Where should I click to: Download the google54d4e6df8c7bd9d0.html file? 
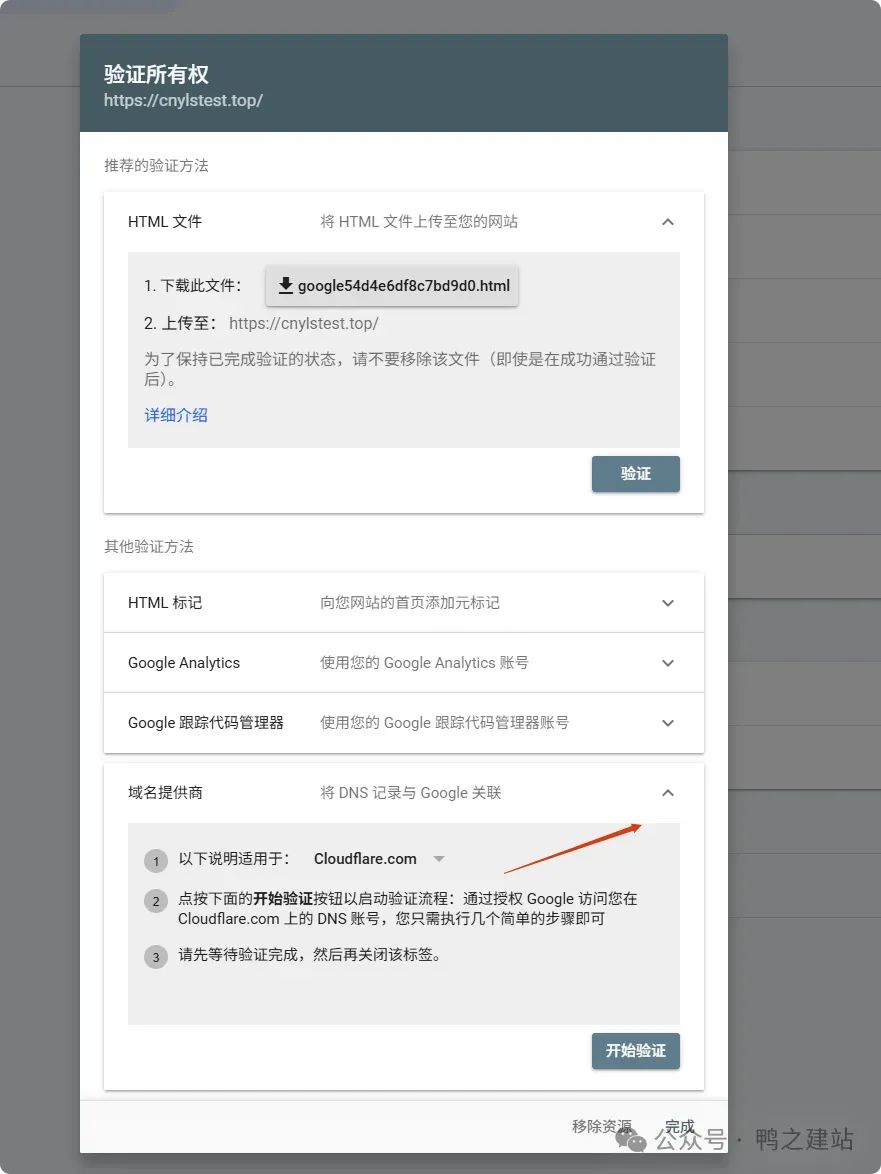click(391, 285)
